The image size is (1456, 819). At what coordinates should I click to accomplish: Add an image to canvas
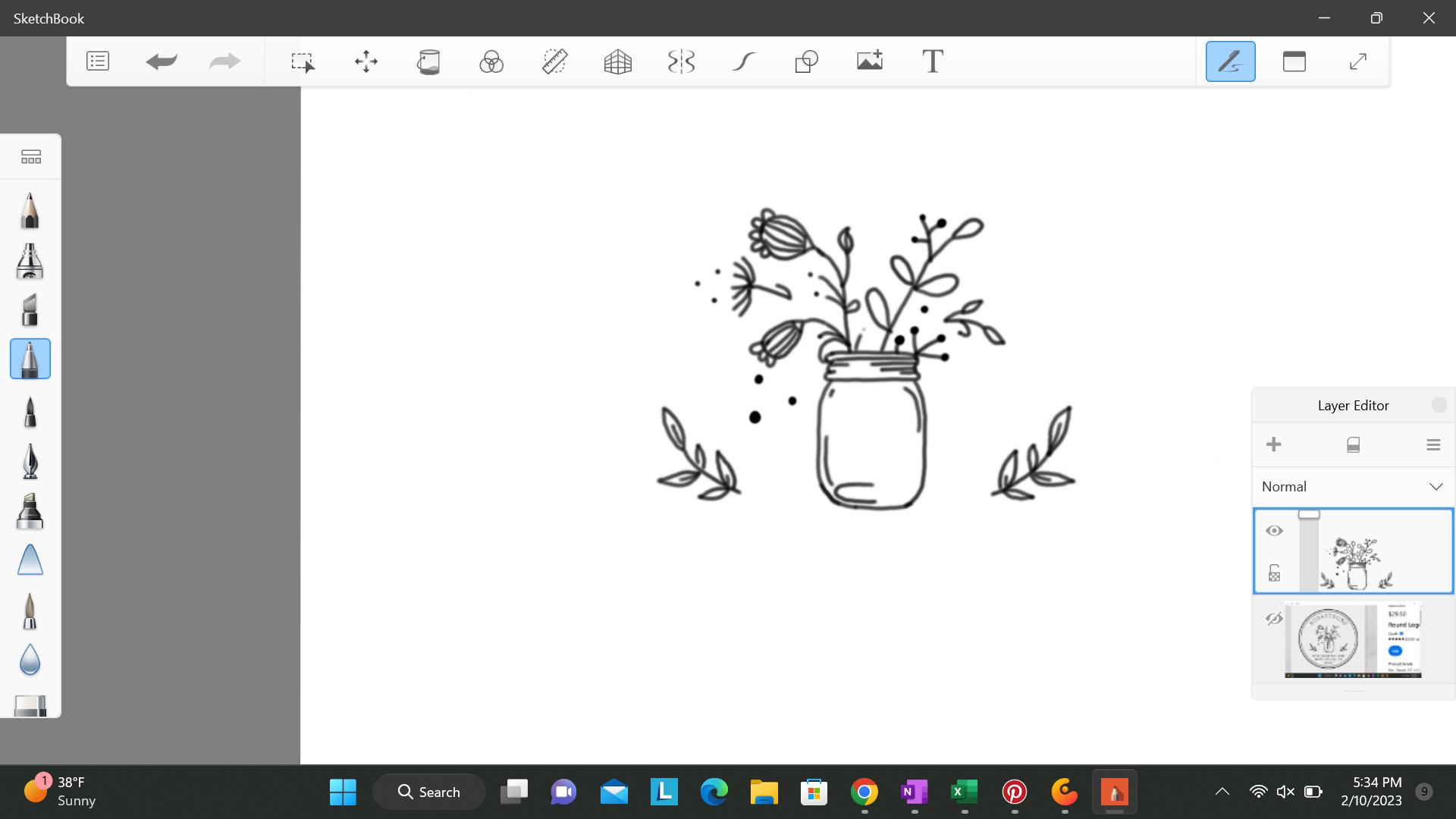coord(870,61)
